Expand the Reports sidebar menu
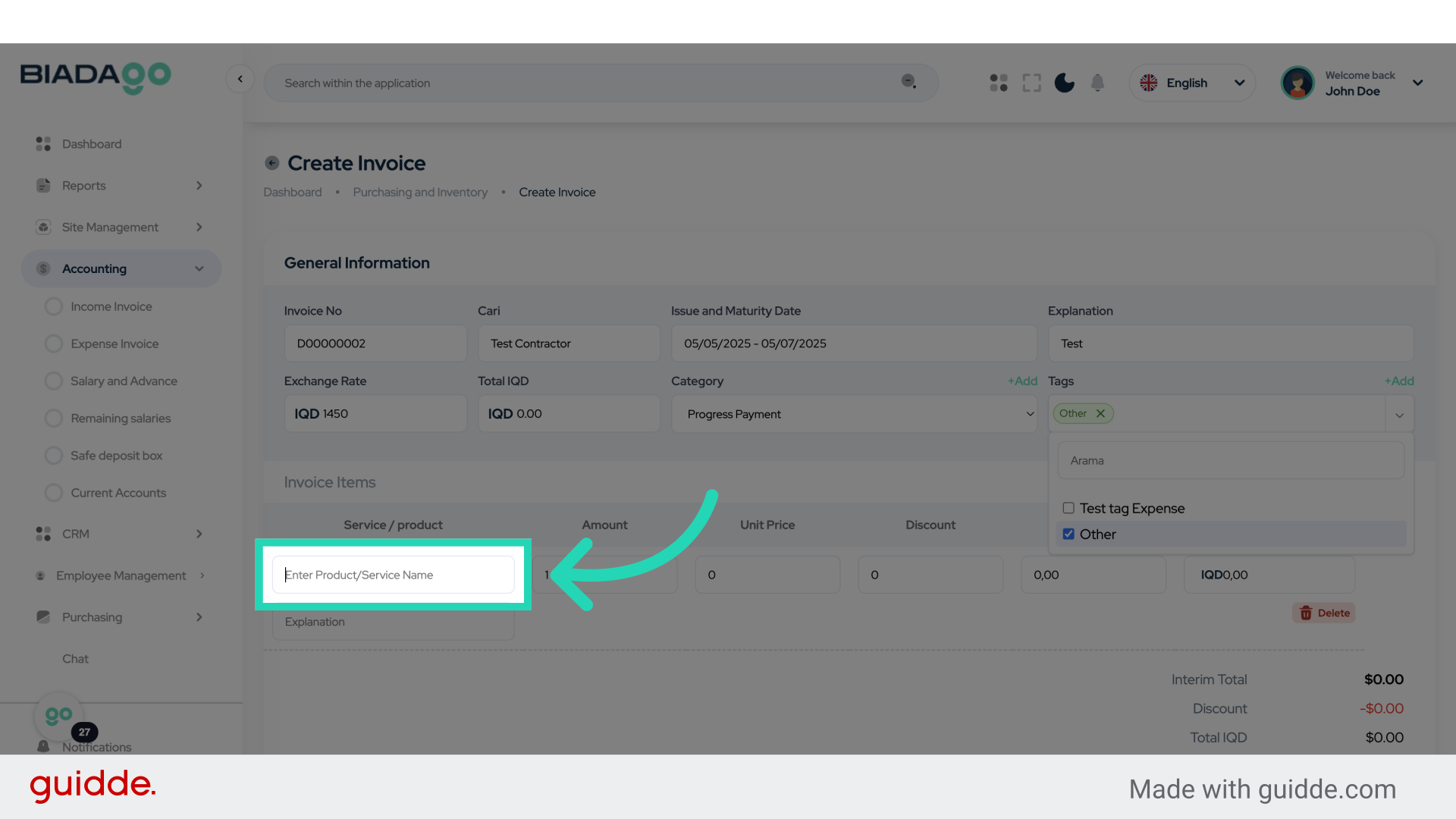Screen dimensions: 1456x819 (199, 185)
